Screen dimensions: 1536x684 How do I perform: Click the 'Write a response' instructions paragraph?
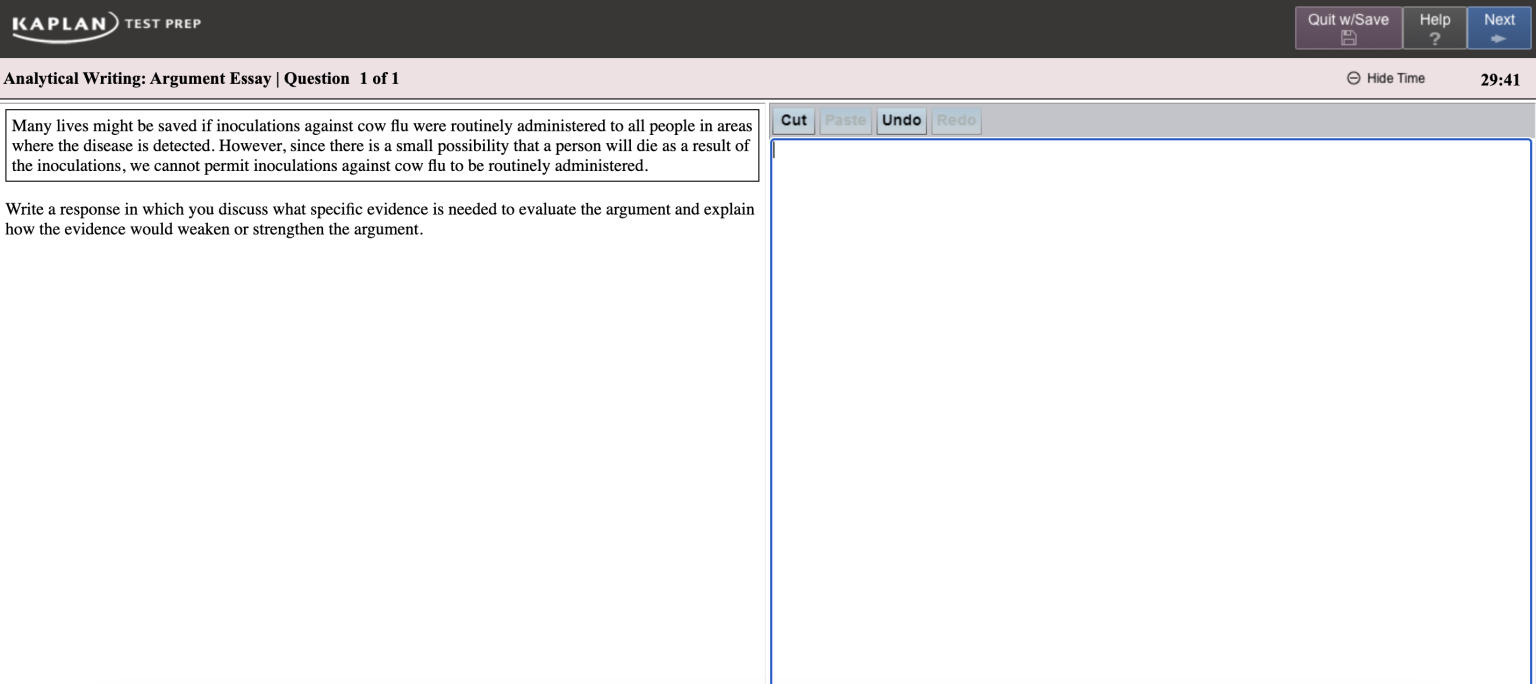tap(380, 219)
